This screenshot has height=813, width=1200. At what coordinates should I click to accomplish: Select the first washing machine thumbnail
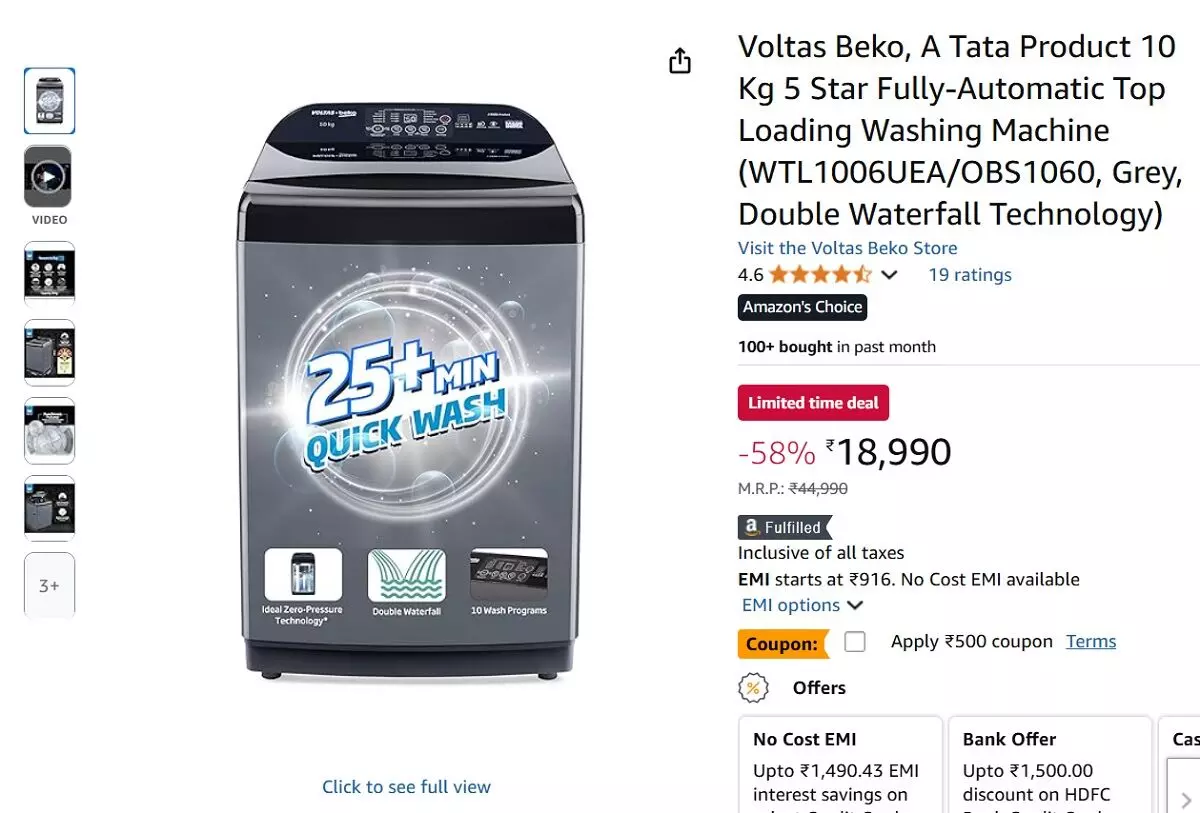[49, 101]
